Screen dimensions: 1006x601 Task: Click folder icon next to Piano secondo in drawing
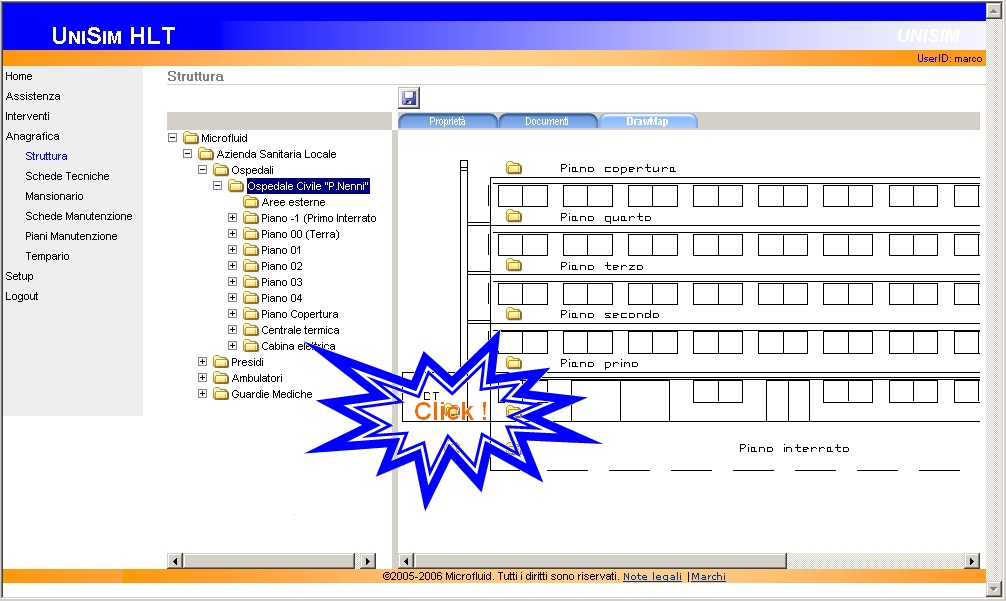(x=513, y=314)
